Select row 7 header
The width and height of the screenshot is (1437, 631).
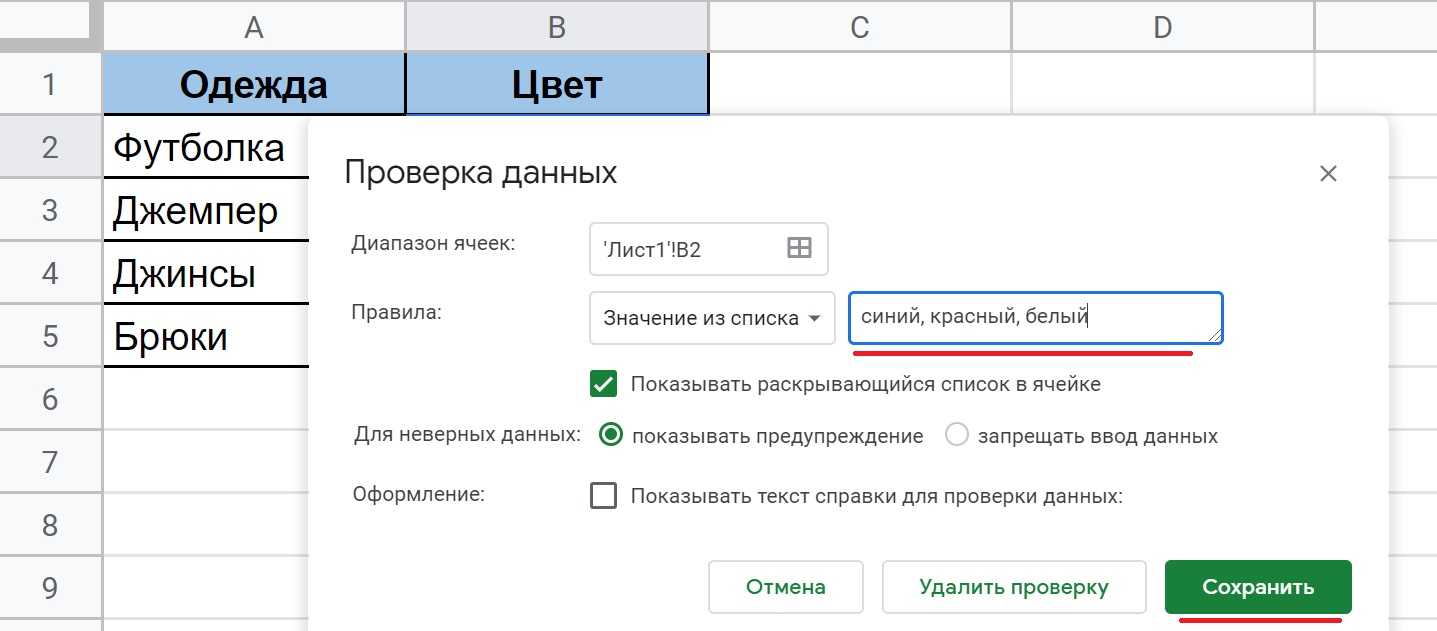point(50,462)
